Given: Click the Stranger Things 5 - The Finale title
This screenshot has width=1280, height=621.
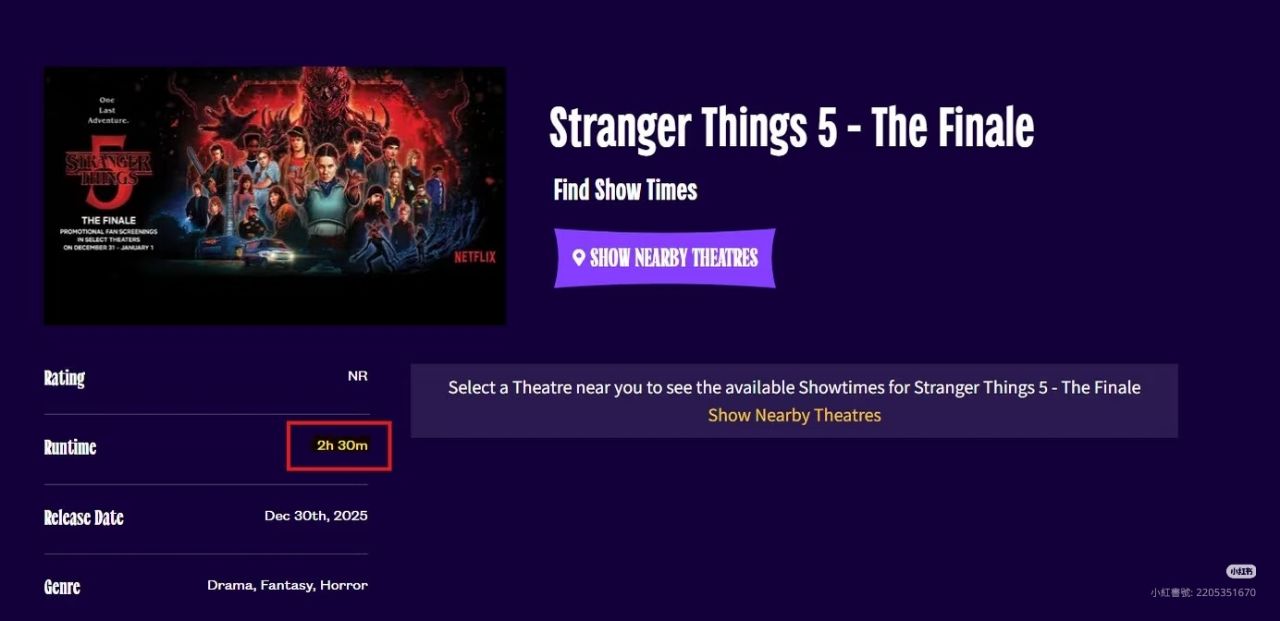Looking at the screenshot, I should pos(791,129).
